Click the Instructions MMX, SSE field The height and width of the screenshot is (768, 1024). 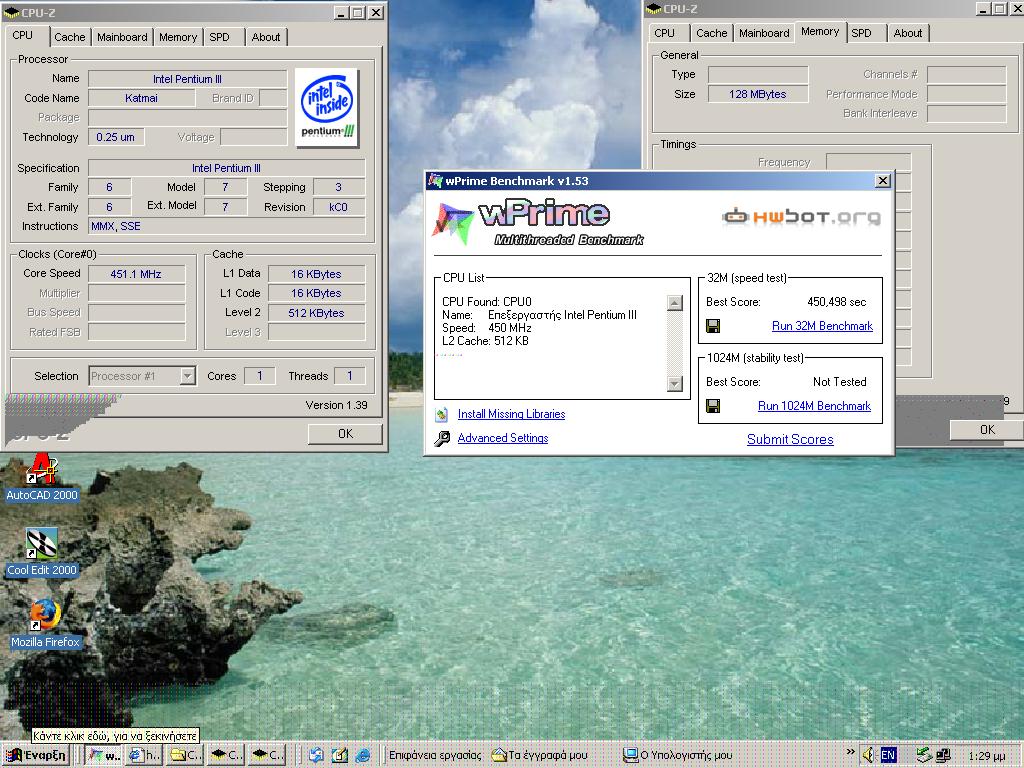point(227,226)
